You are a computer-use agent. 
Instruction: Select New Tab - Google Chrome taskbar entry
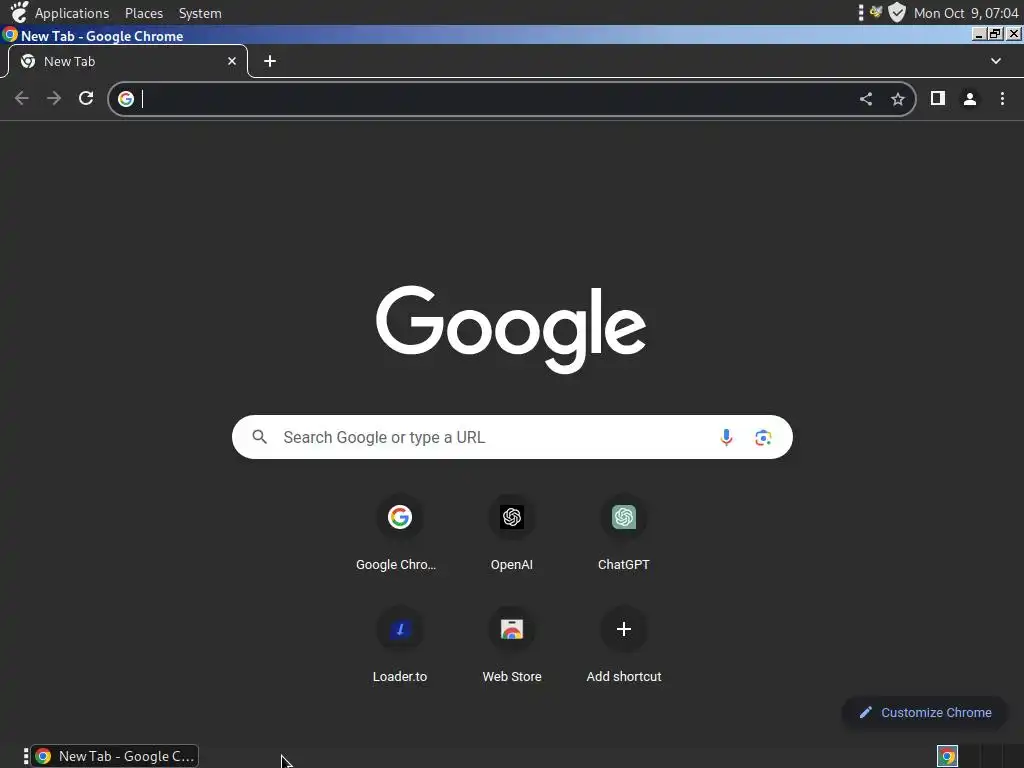tap(116, 756)
